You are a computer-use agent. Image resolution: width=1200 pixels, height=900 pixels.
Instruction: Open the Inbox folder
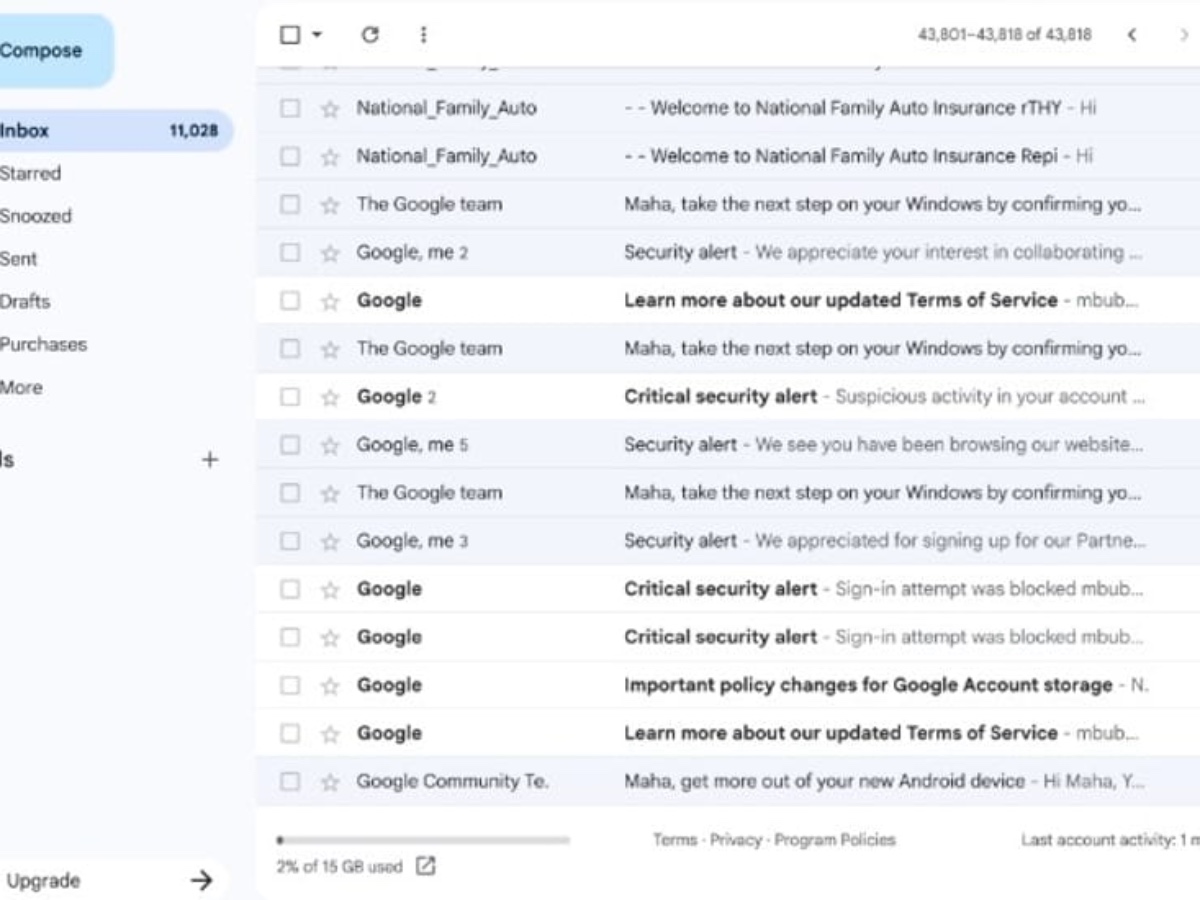[x=115, y=130]
